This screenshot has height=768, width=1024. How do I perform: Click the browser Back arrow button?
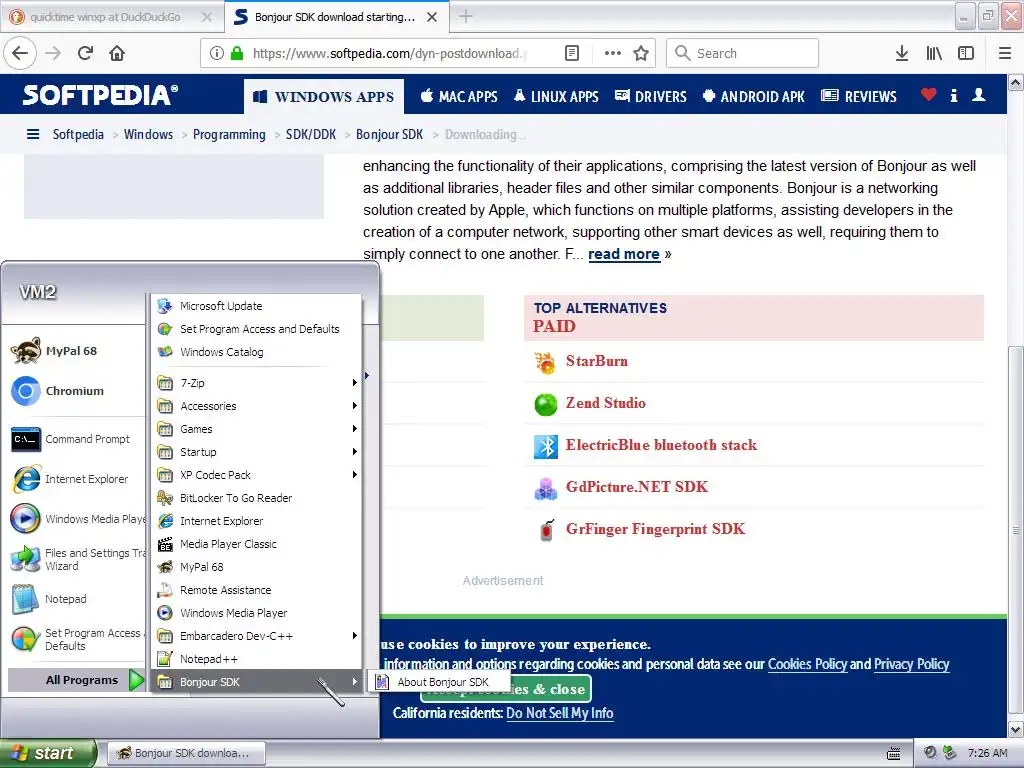click(x=20, y=54)
